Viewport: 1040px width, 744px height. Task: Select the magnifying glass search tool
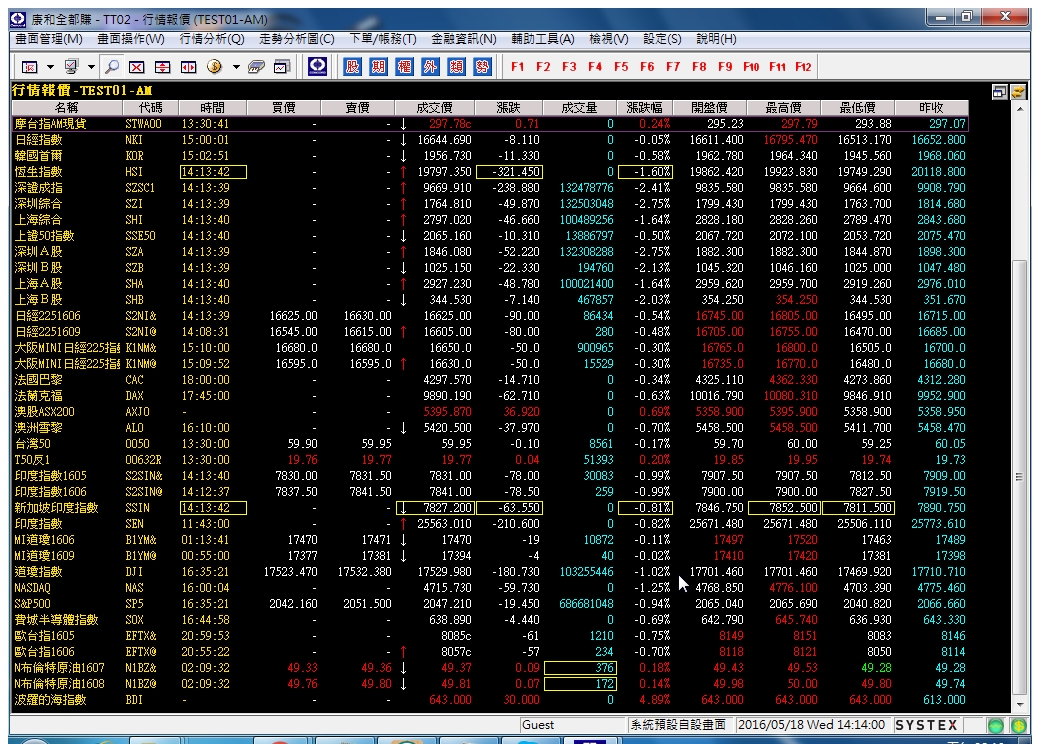click(112, 67)
